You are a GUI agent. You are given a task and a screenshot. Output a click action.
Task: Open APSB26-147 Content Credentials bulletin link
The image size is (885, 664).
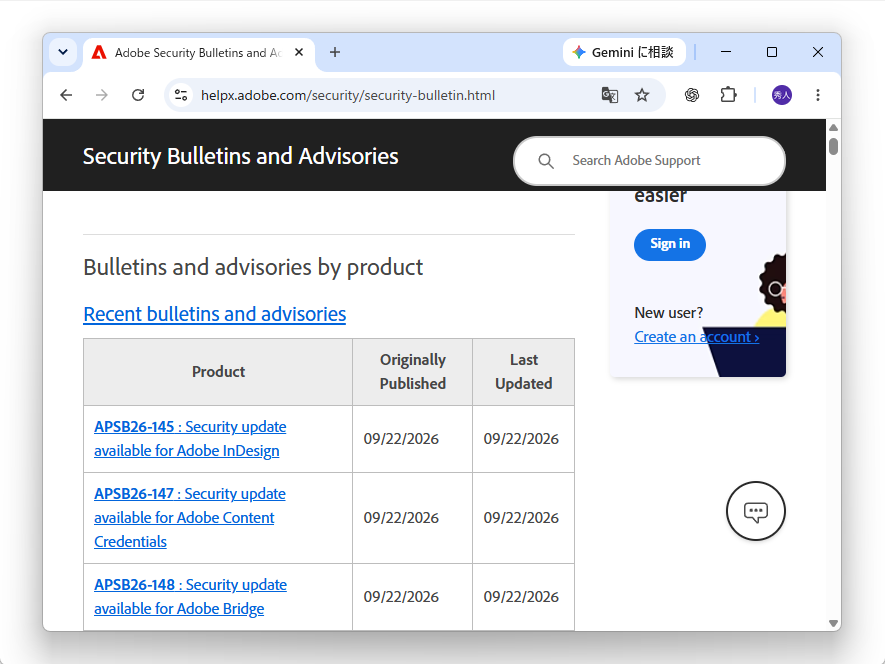pos(190,518)
